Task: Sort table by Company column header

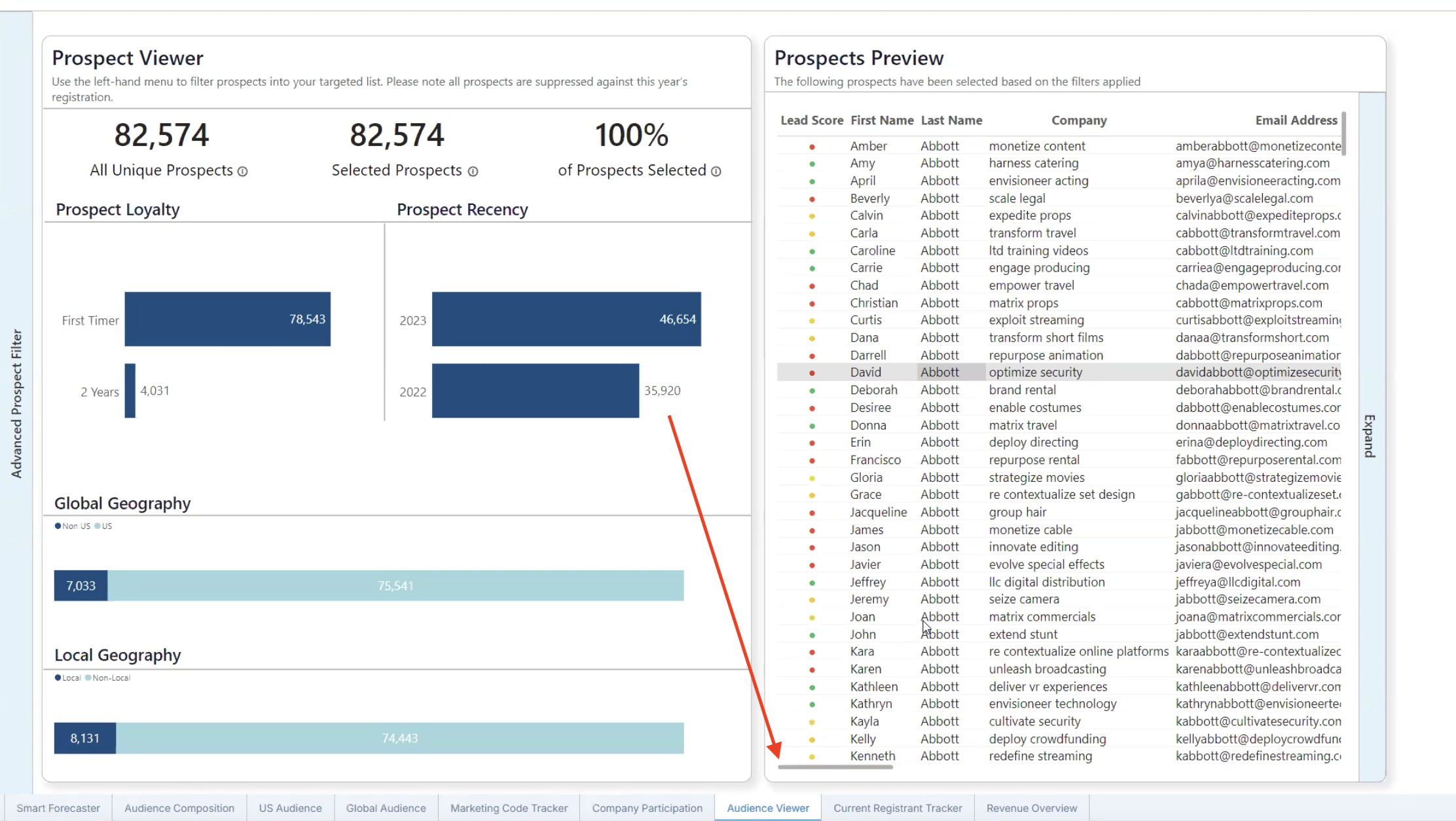Action: [x=1078, y=120]
